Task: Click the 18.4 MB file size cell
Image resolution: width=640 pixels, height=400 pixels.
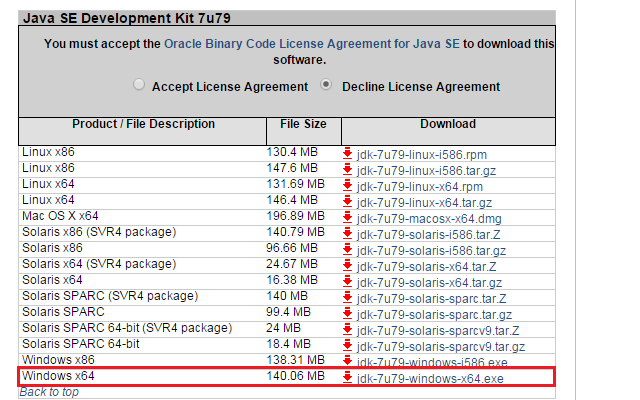Action: [x=289, y=344]
